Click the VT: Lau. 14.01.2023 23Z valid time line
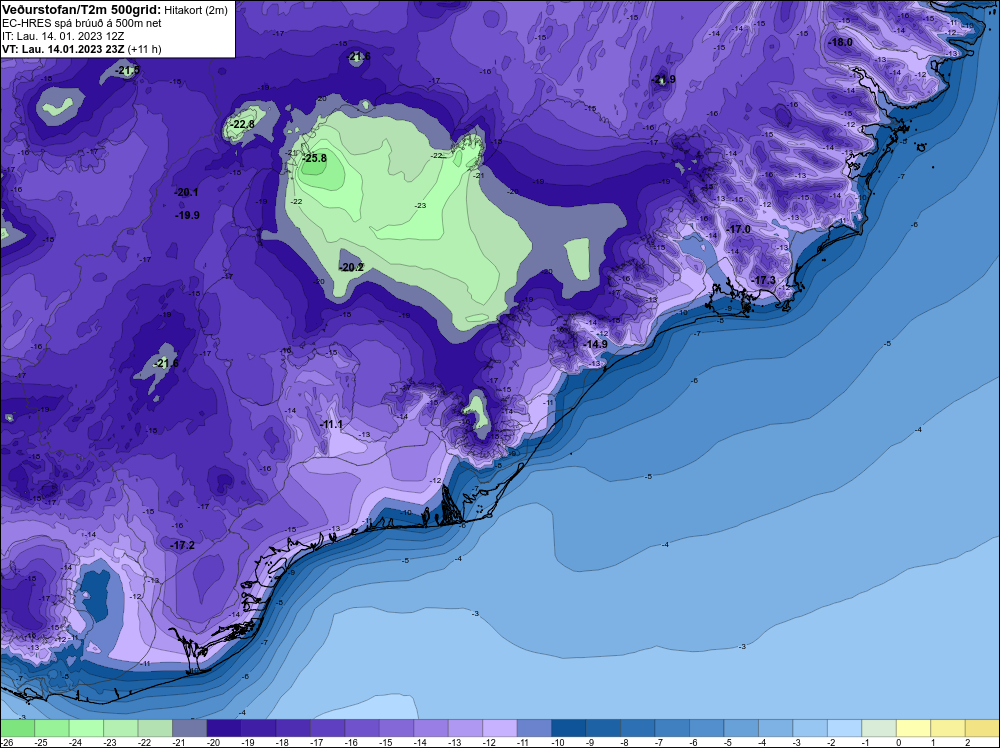 coord(82,49)
